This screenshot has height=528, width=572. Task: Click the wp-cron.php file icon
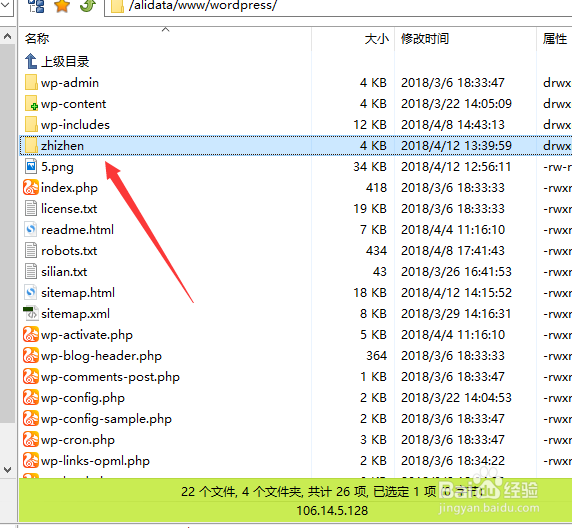coord(31,440)
